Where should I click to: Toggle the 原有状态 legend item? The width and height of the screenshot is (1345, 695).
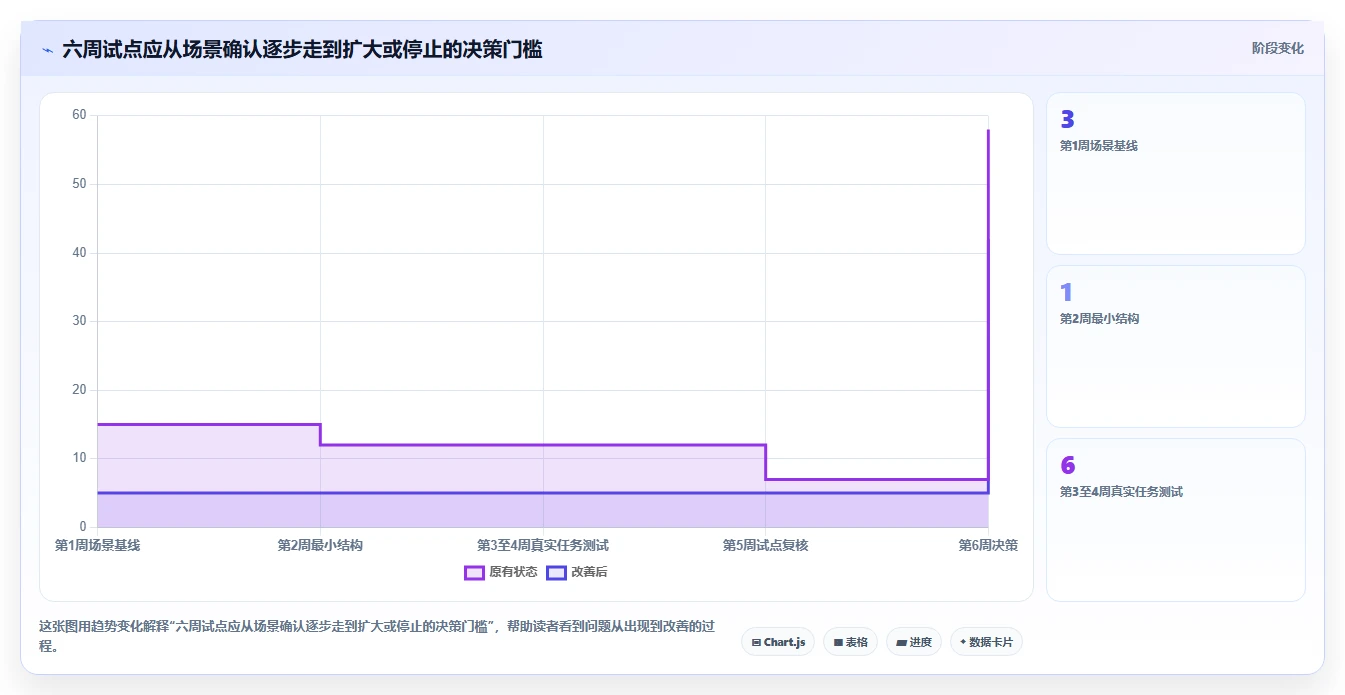click(501, 572)
